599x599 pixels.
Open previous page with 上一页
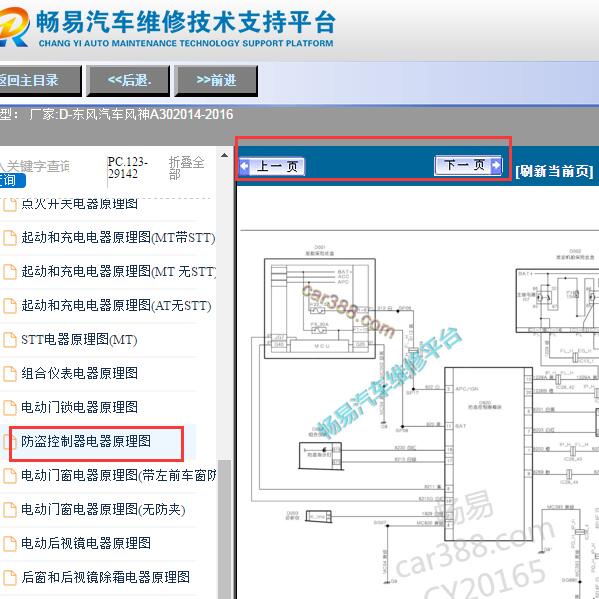[x=272, y=167]
